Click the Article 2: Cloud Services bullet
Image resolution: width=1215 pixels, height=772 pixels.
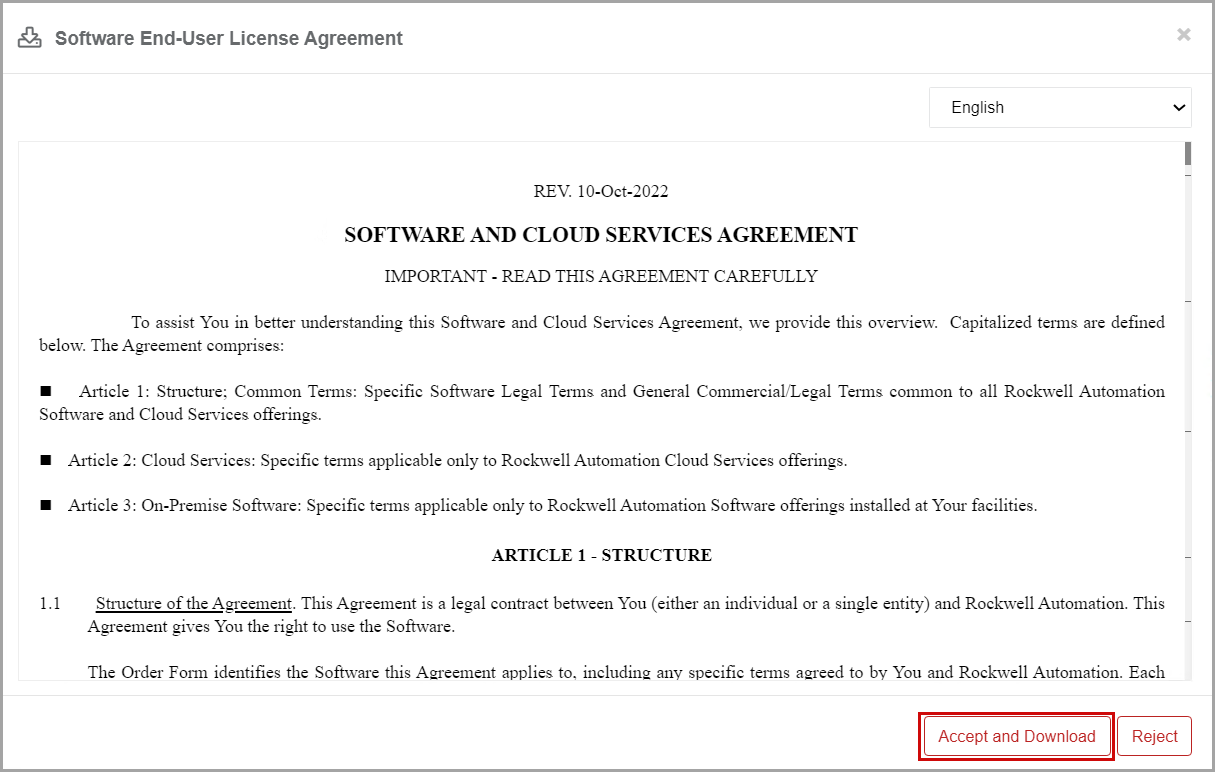point(443,461)
